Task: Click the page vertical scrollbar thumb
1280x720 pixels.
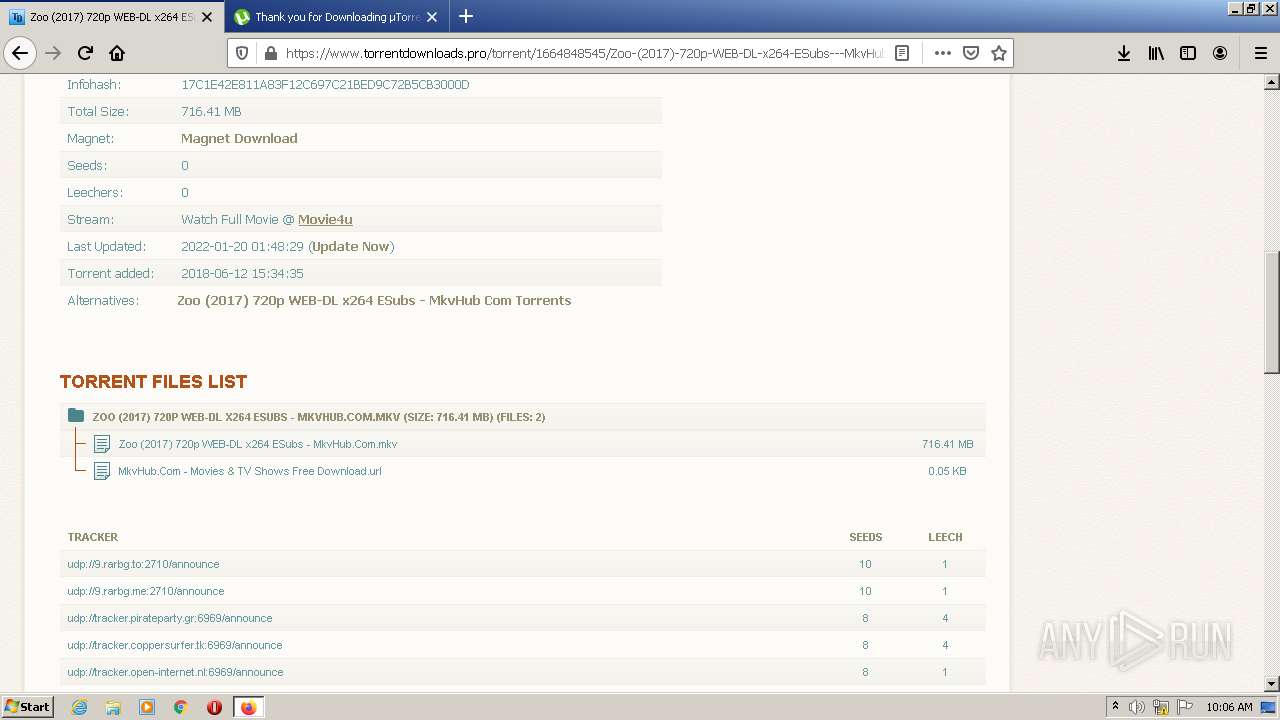Action: pos(1272,312)
